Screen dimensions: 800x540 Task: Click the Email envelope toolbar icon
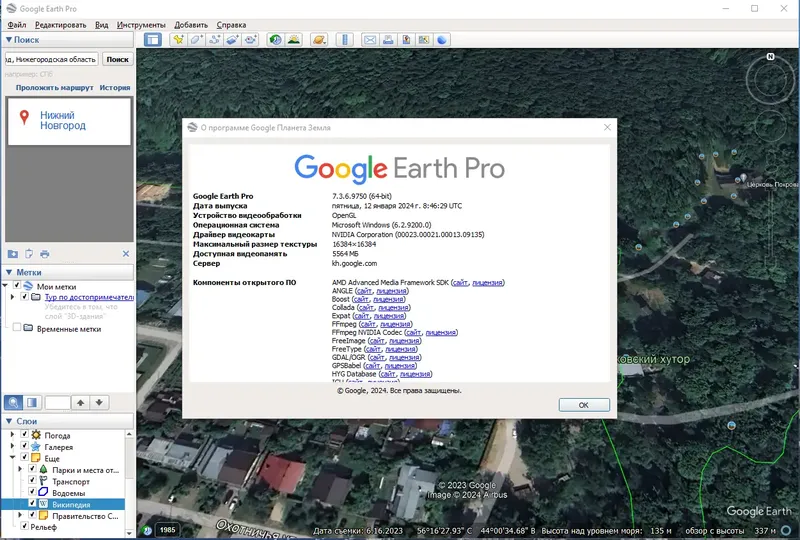pos(370,40)
